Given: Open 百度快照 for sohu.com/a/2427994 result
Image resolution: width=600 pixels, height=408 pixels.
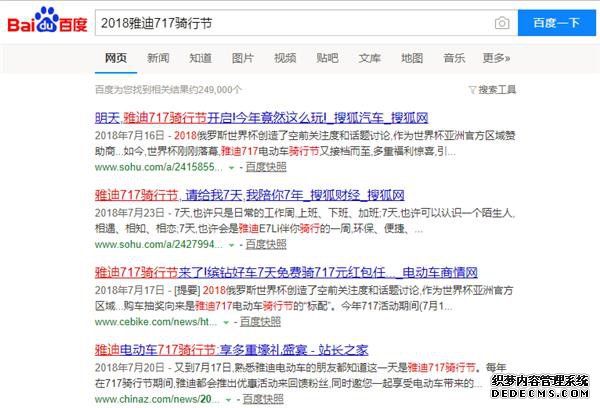Looking at the screenshot, I should tap(266, 245).
